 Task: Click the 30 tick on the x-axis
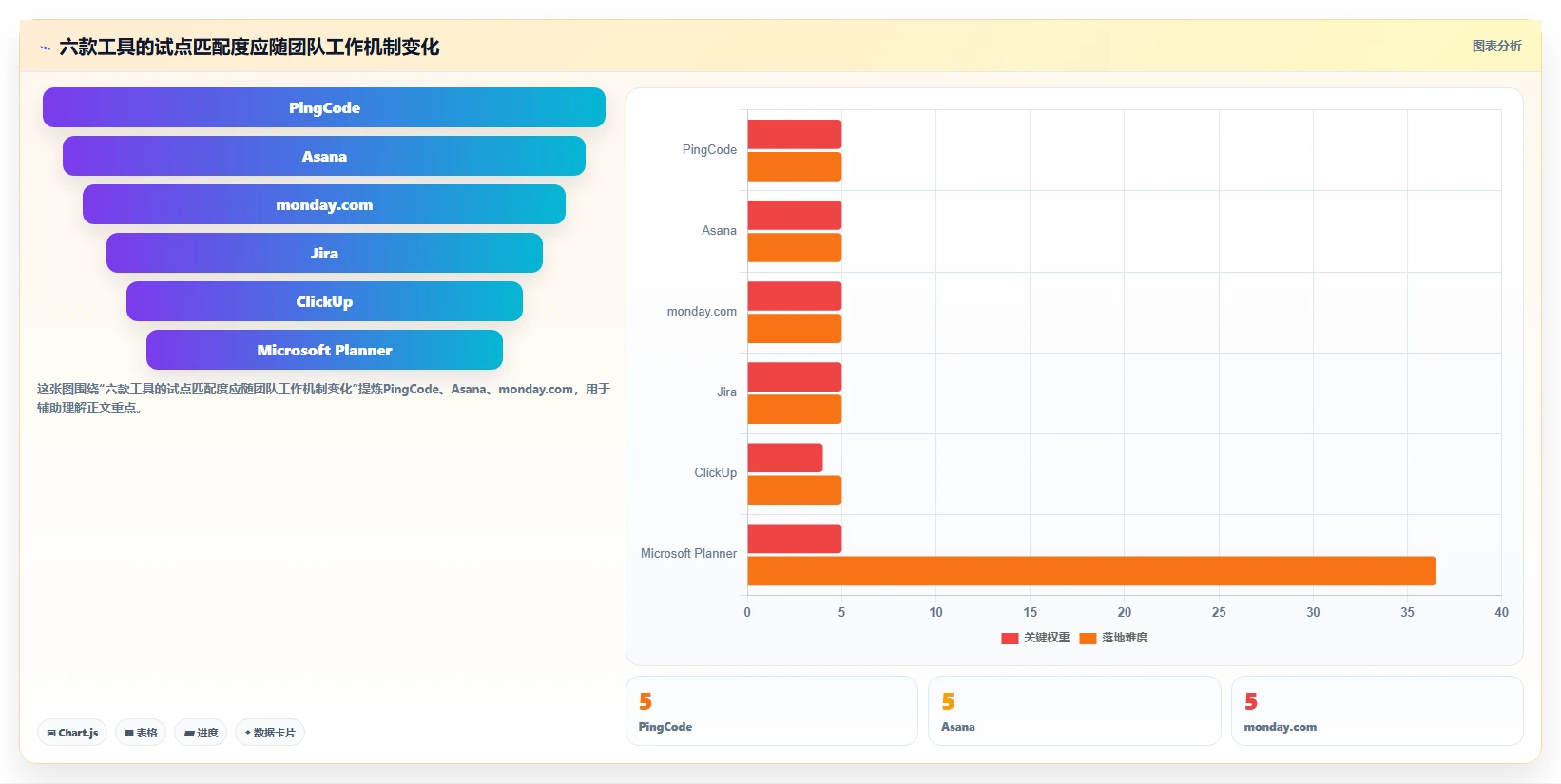click(1313, 613)
